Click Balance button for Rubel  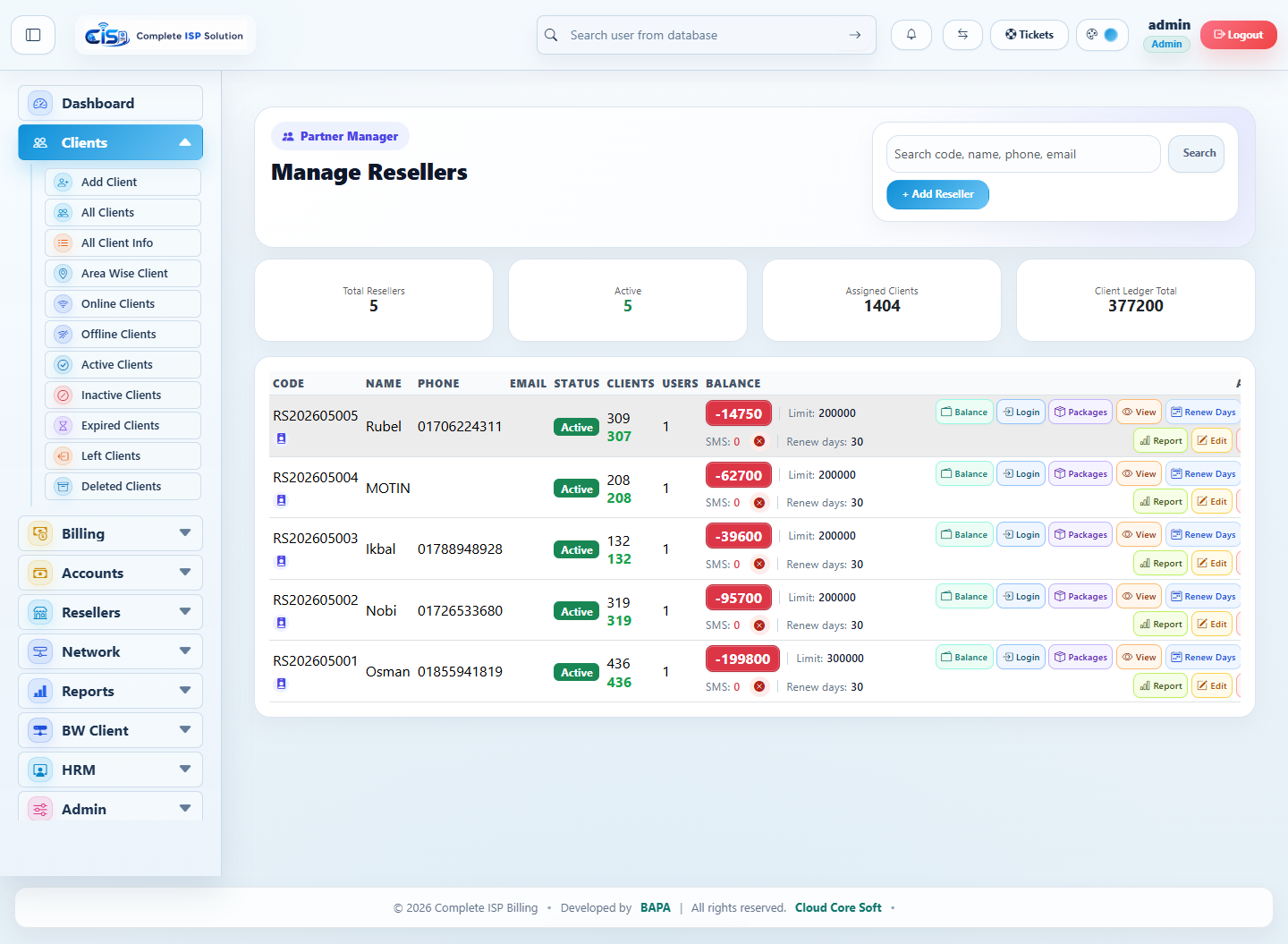tap(964, 412)
